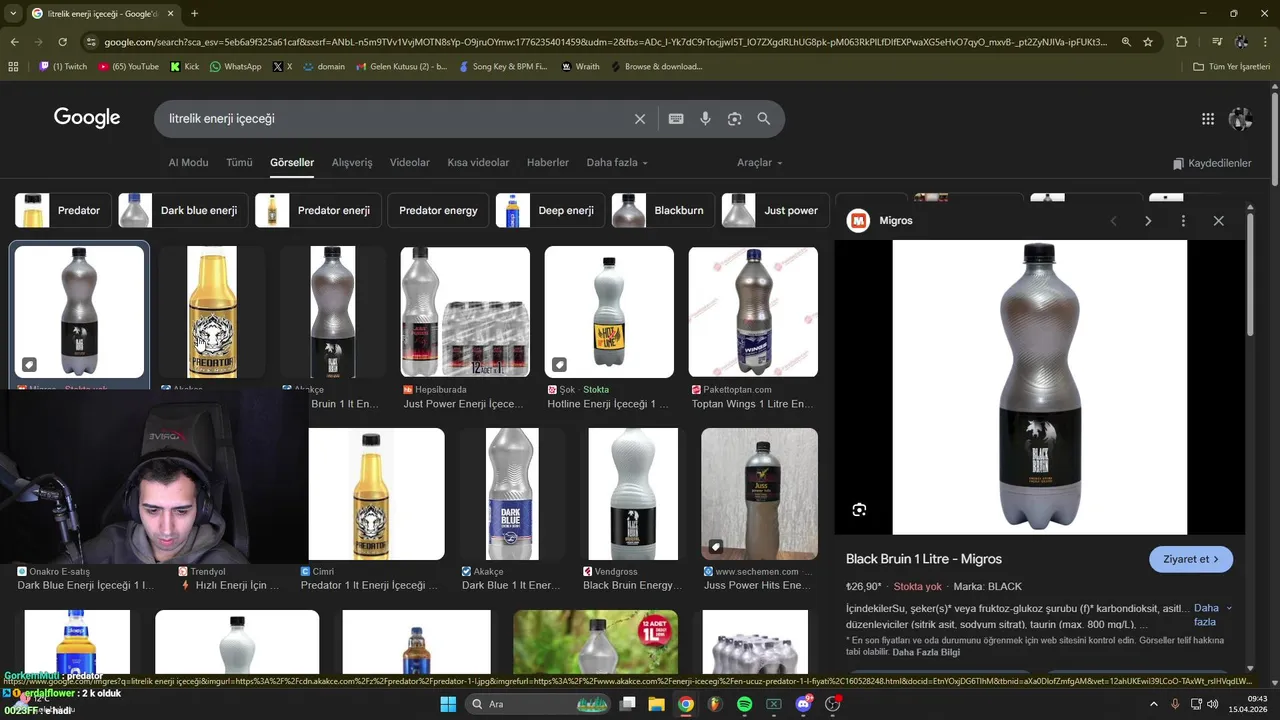This screenshot has width=1280, height=720.
Task: Open the YouTube bookmark
Action: point(128,67)
